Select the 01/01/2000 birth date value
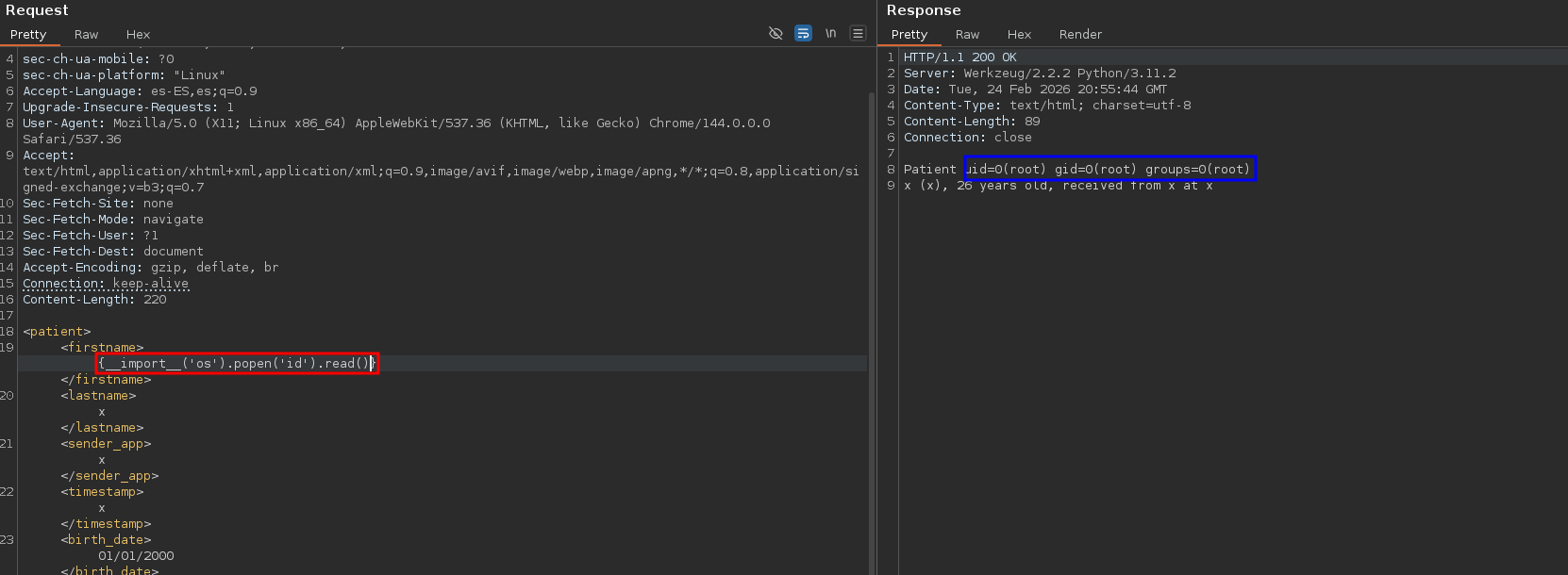 (136, 556)
